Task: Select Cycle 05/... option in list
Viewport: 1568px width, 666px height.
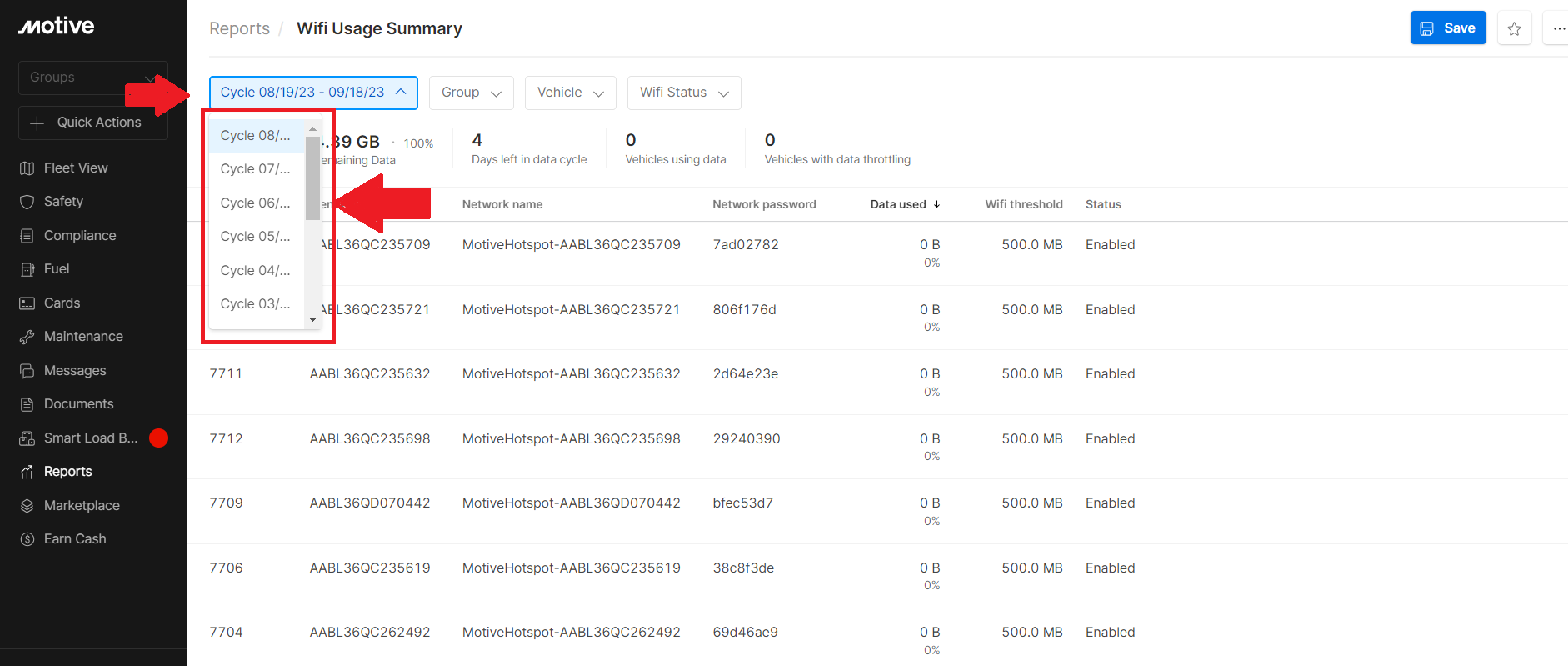Action: tap(257, 237)
